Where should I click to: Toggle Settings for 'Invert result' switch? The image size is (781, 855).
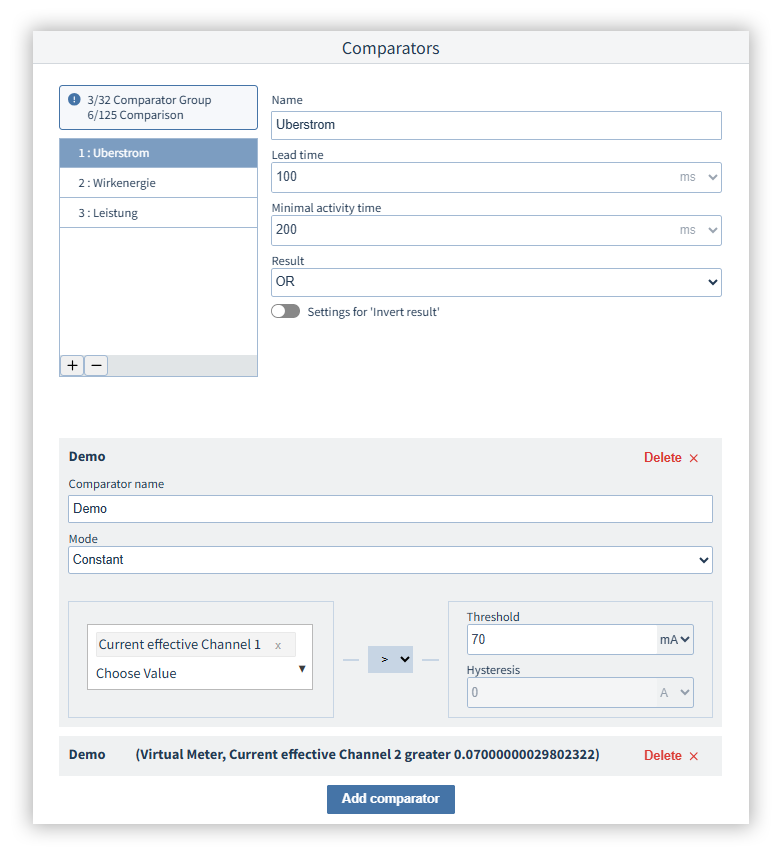pos(285,312)
